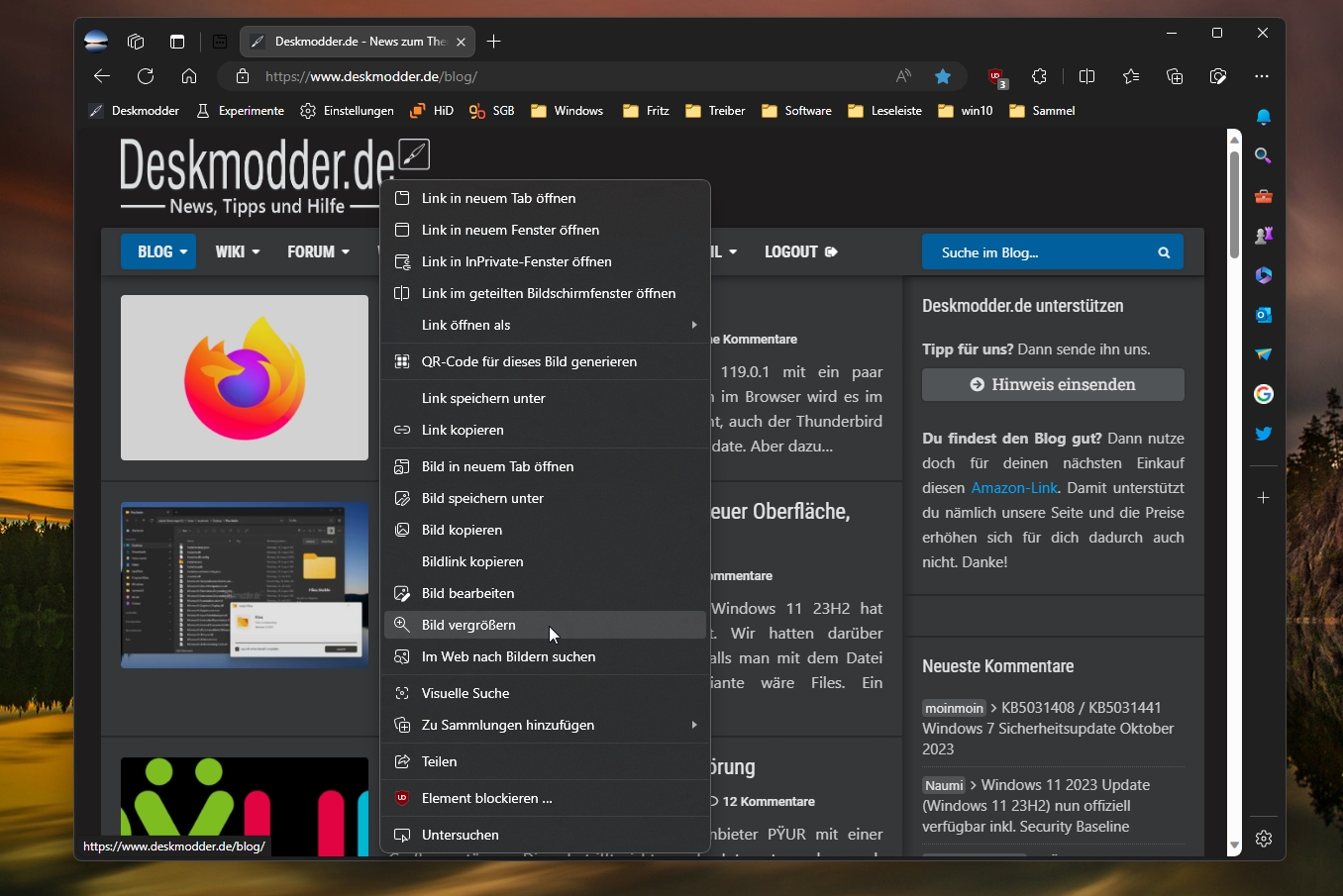Open split screen icon in toolbar

(1086, 76)
